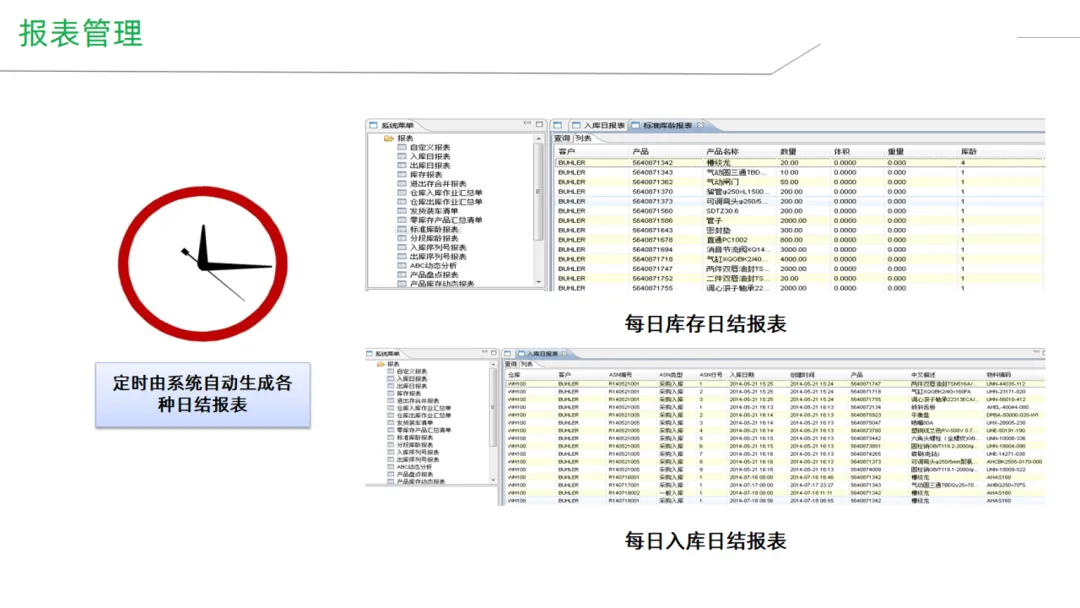Select ABC动态分析 in the 每日库存日结报表 screenshot tree
This screenshot has height=608, width=1080.
click(433, 265)
